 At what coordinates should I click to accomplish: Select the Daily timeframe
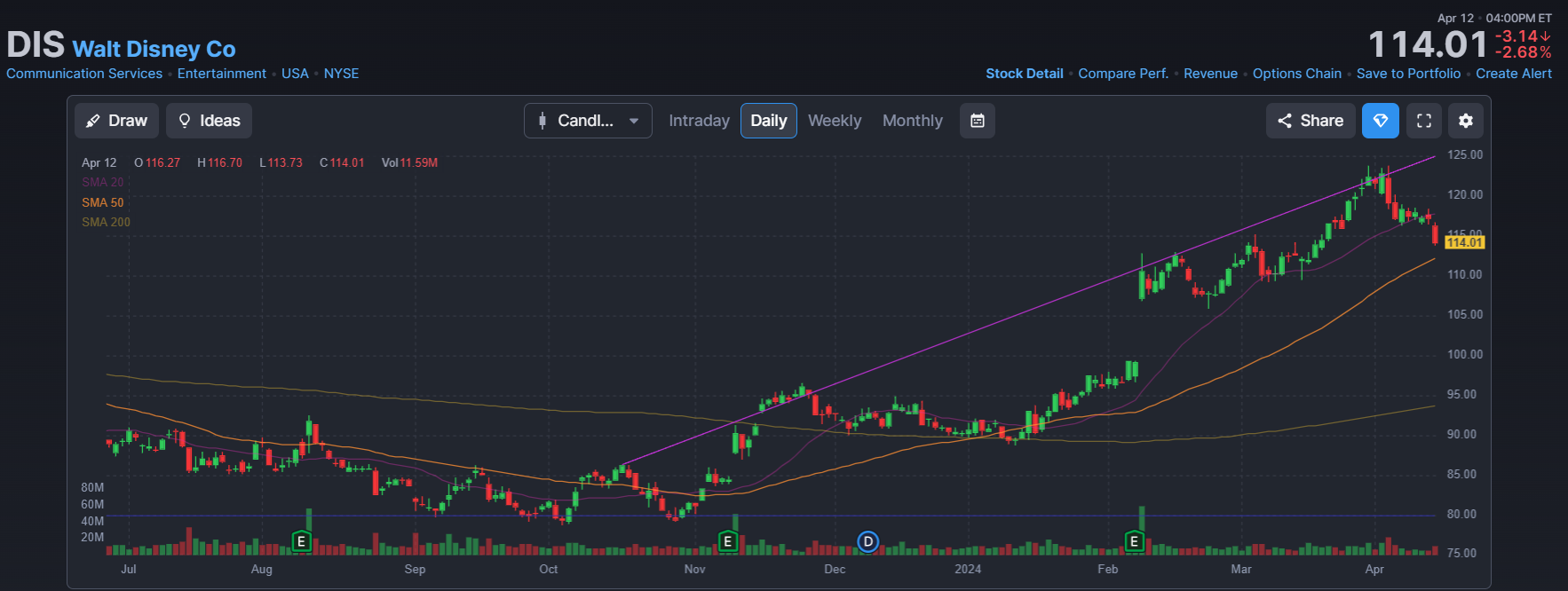[769, 121]
